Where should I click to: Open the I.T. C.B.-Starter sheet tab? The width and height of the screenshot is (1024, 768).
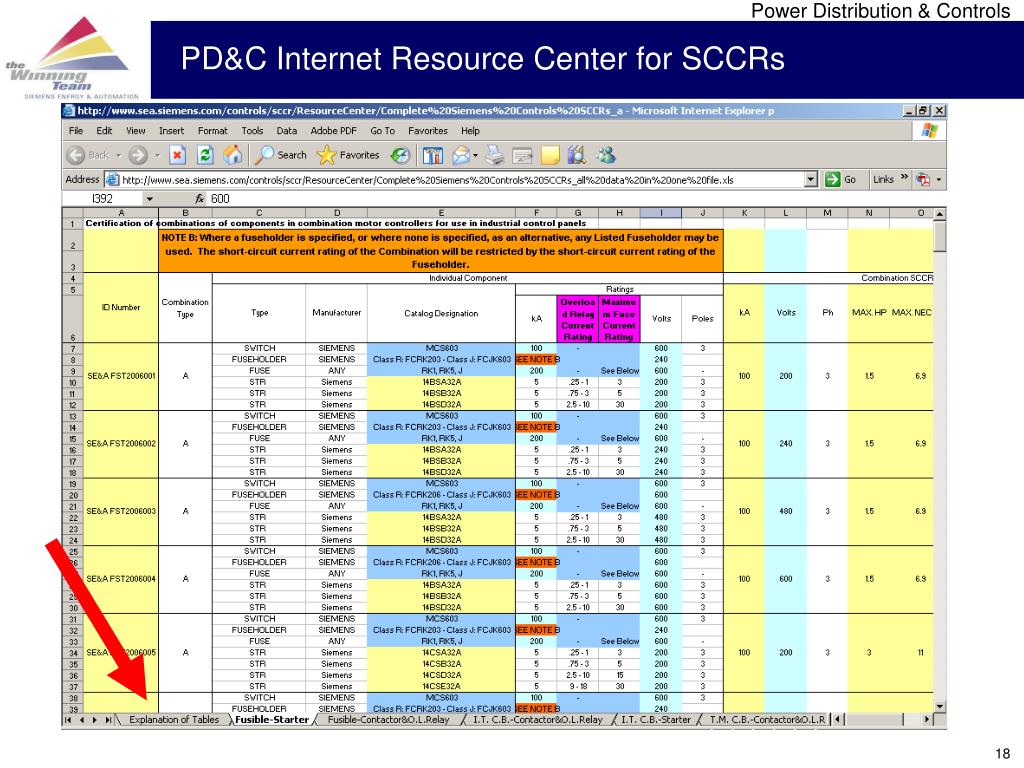(x=656, y=720)
